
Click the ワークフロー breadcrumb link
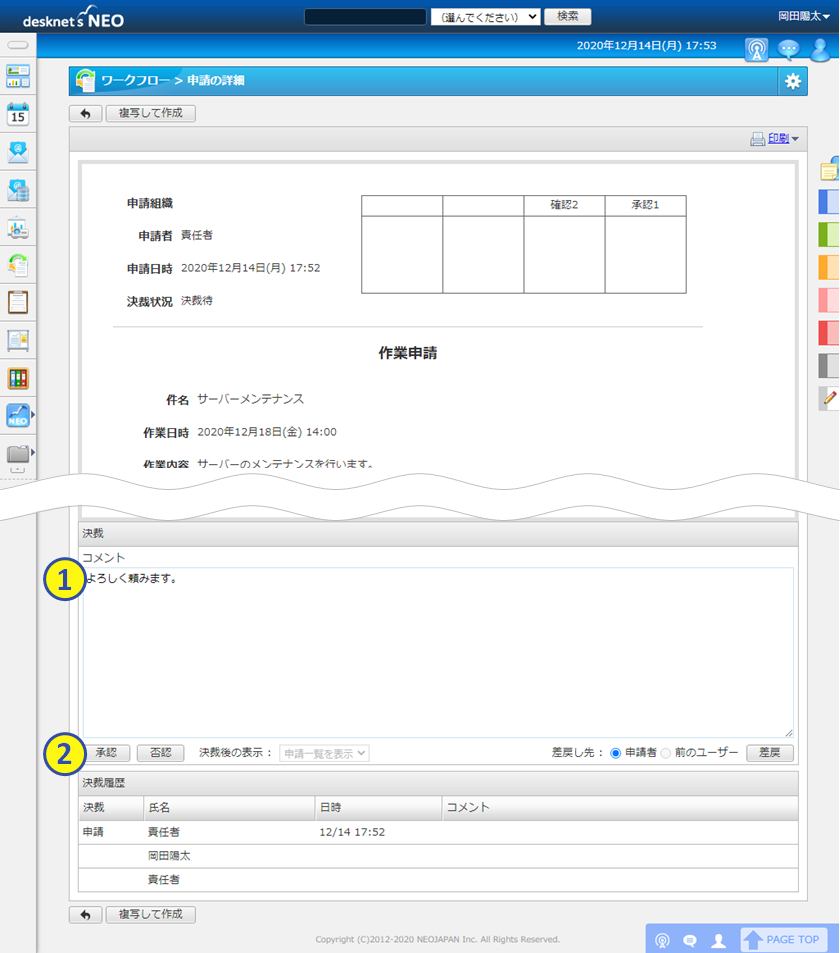[x=135, y=81]
